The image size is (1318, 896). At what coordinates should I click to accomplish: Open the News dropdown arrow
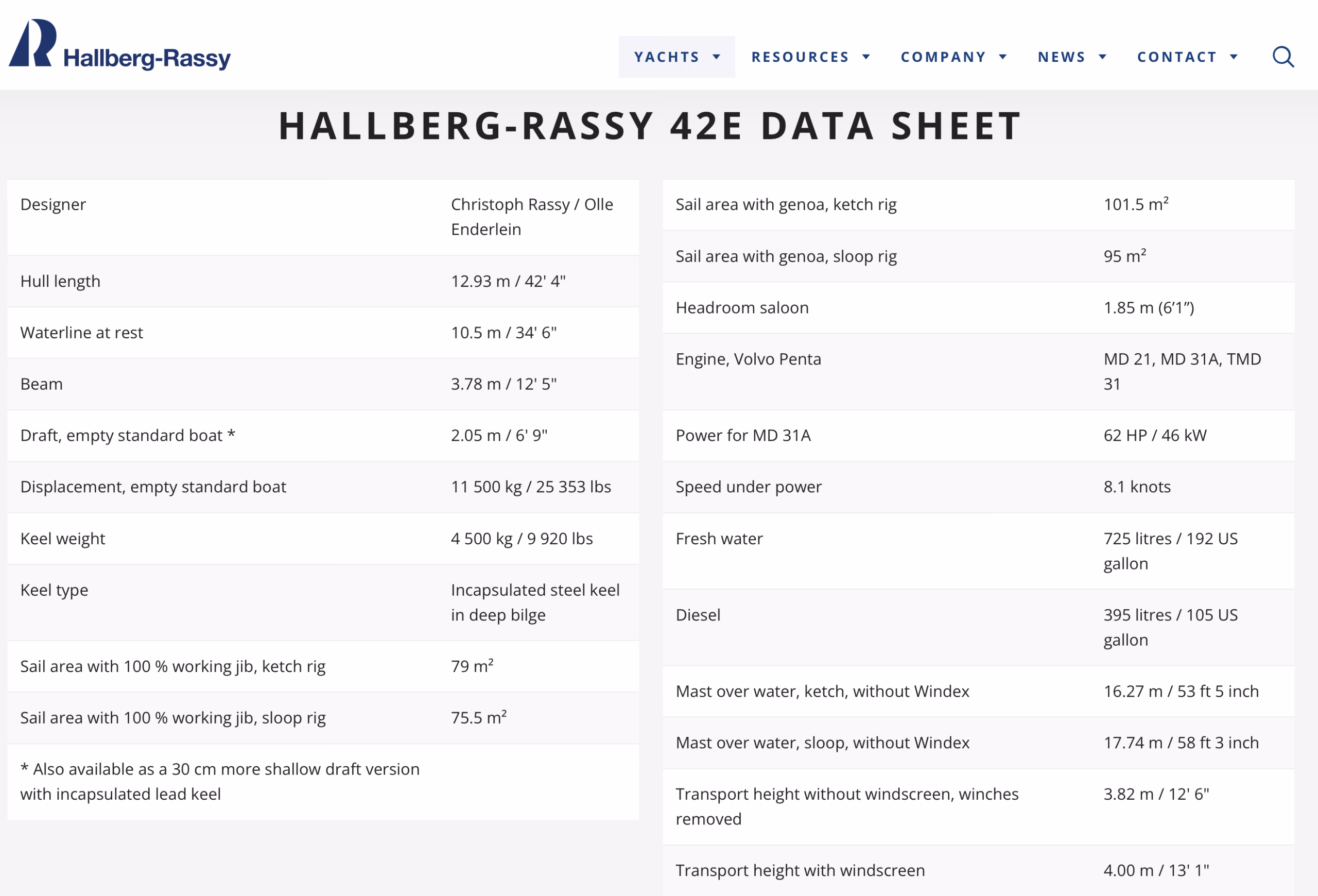coord(1102,57)
